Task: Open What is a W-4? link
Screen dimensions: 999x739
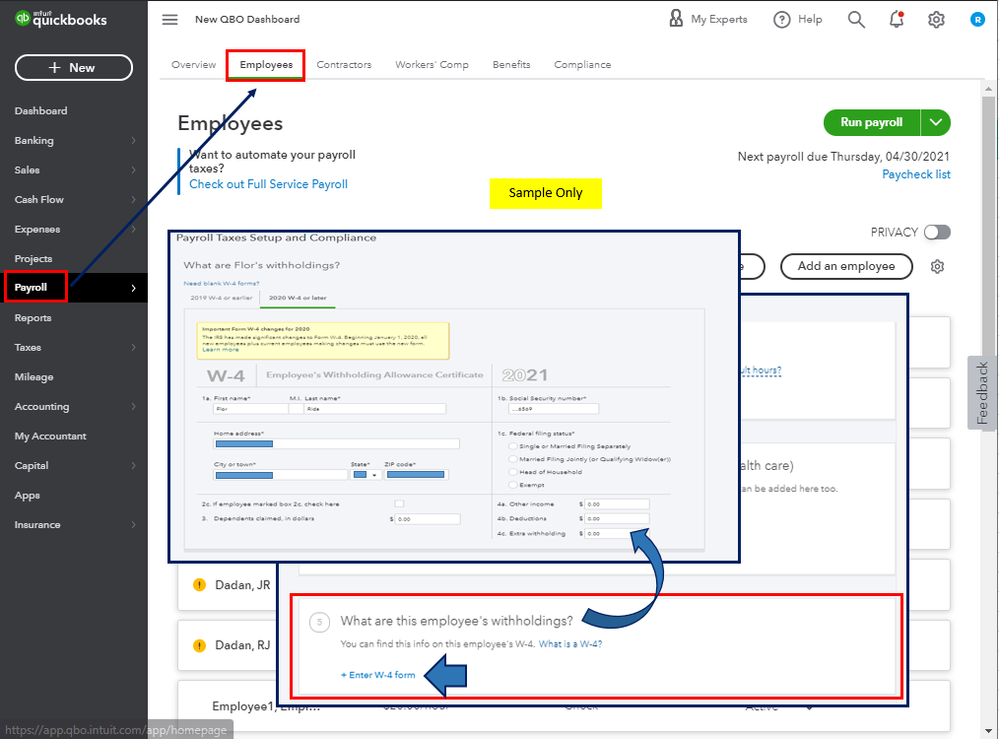Action: [x=570, y=644]
